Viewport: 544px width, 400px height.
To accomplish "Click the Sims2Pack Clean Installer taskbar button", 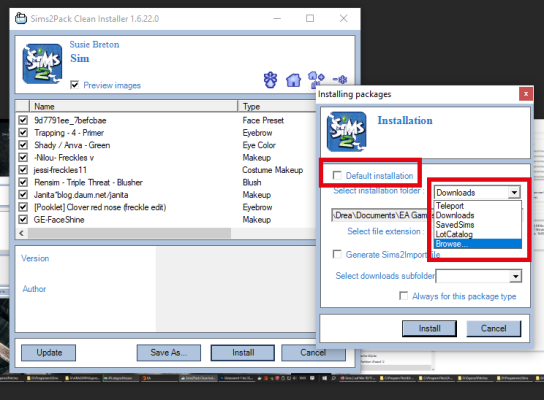I will 199,378.
